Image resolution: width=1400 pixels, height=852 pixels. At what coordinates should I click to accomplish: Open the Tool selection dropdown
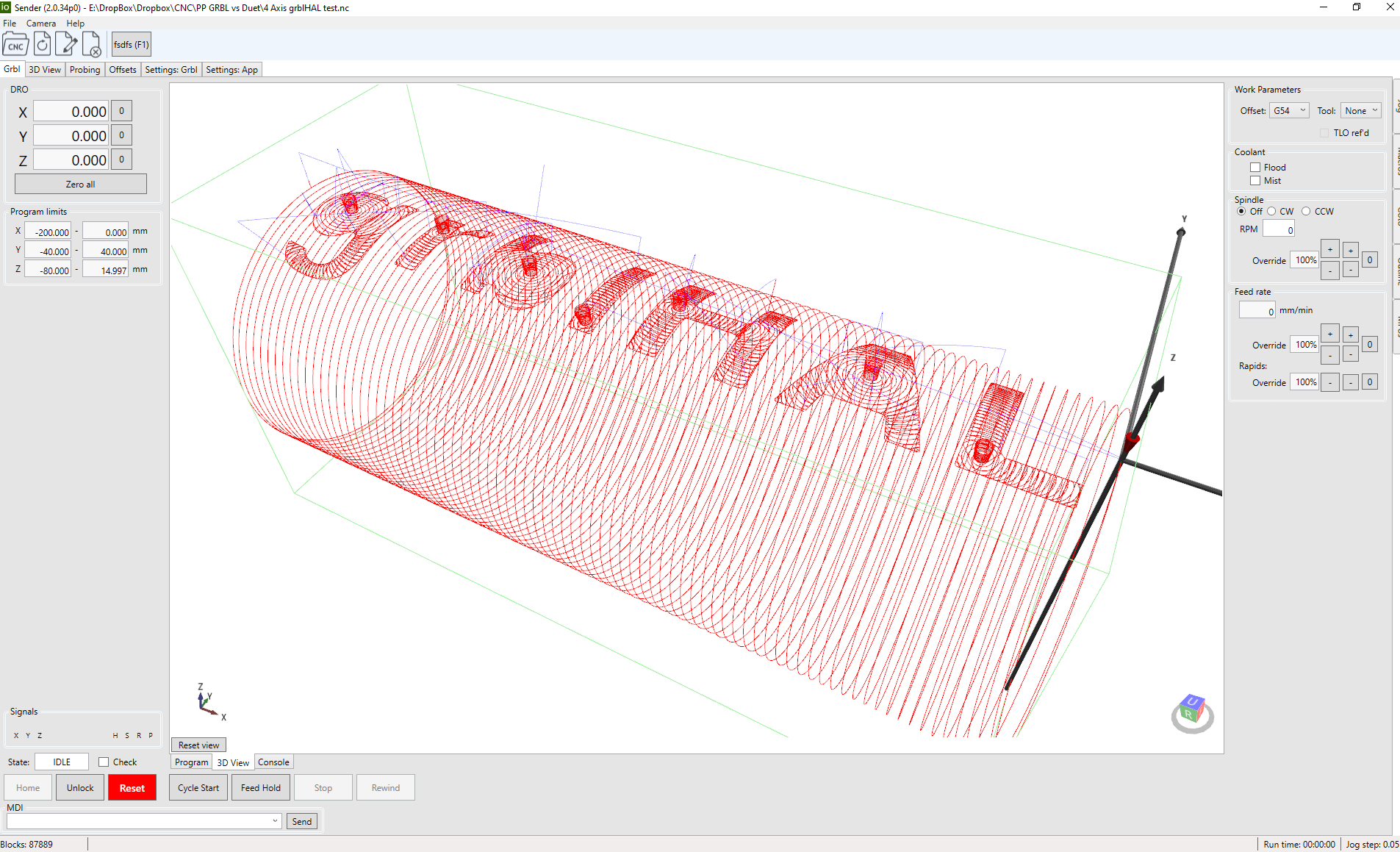pyautogui.click(x=1360, y=110)
